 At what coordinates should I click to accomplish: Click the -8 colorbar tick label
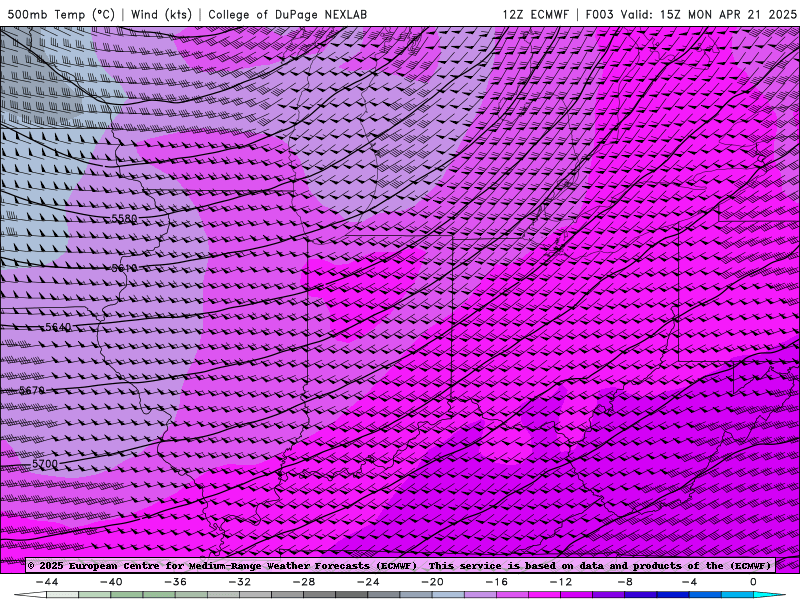pyautogui.click(x=625, y=582)
